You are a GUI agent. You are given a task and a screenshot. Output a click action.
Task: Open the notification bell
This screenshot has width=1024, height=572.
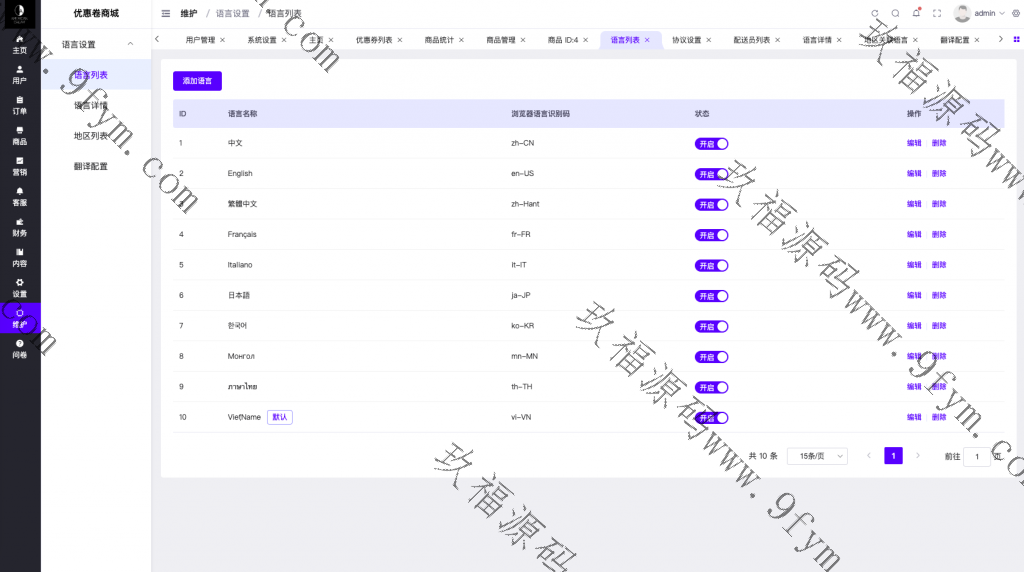916,13
